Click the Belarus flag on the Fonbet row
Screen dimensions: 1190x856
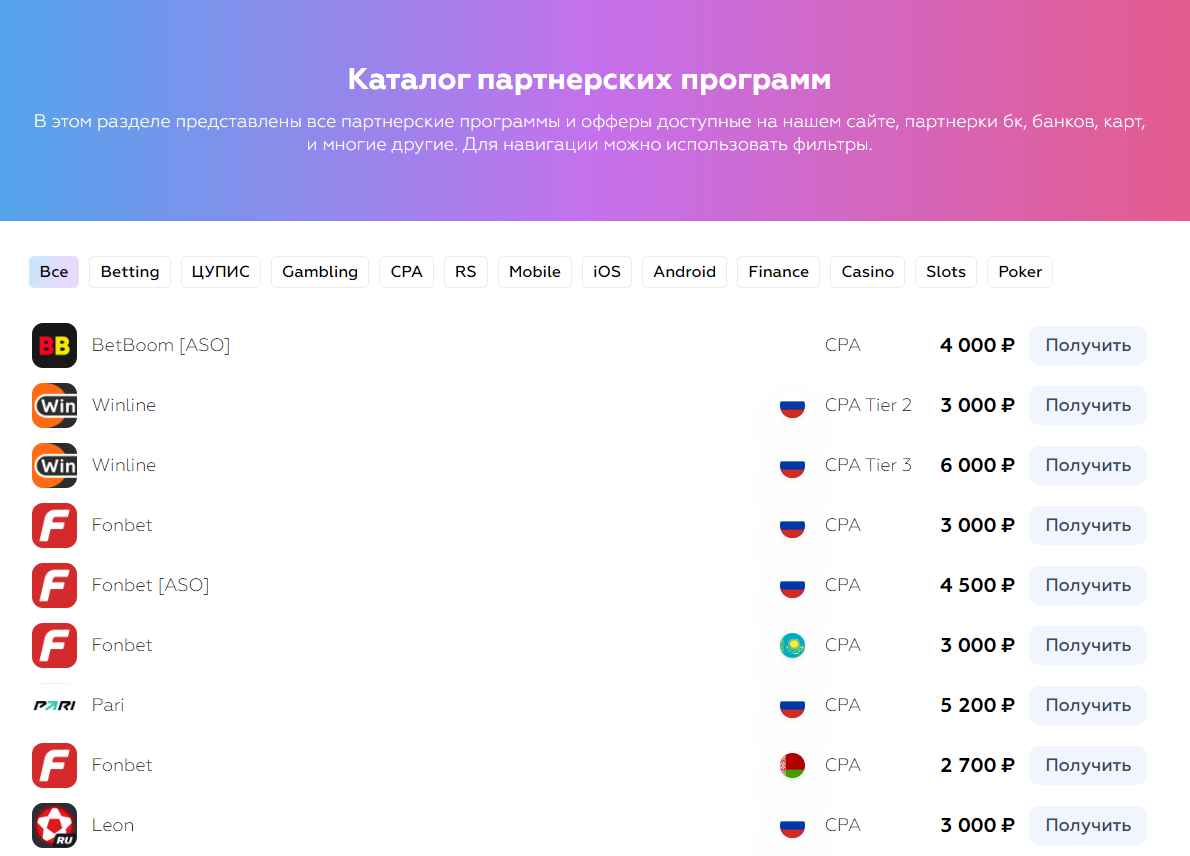[x=792, y=765]
